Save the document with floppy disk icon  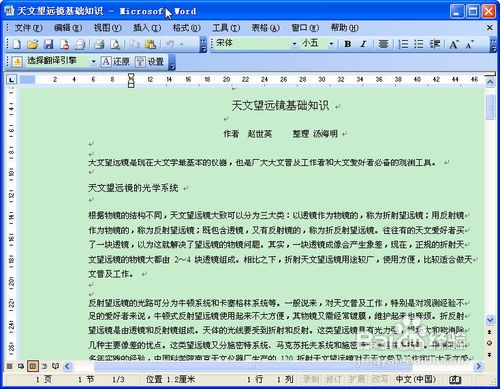pyautogui.click(x=49, y=44)
